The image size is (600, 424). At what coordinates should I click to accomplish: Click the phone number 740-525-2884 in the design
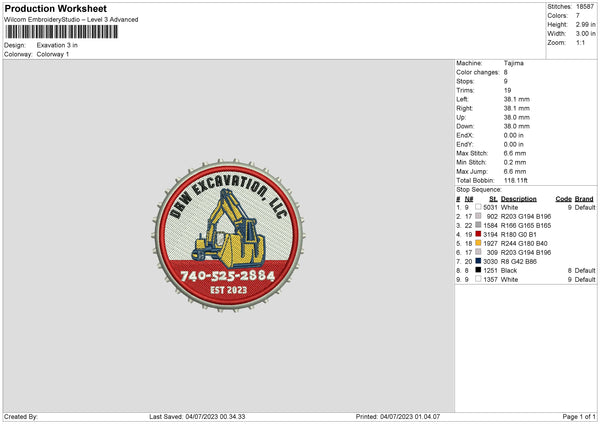(x=228, y=276)
